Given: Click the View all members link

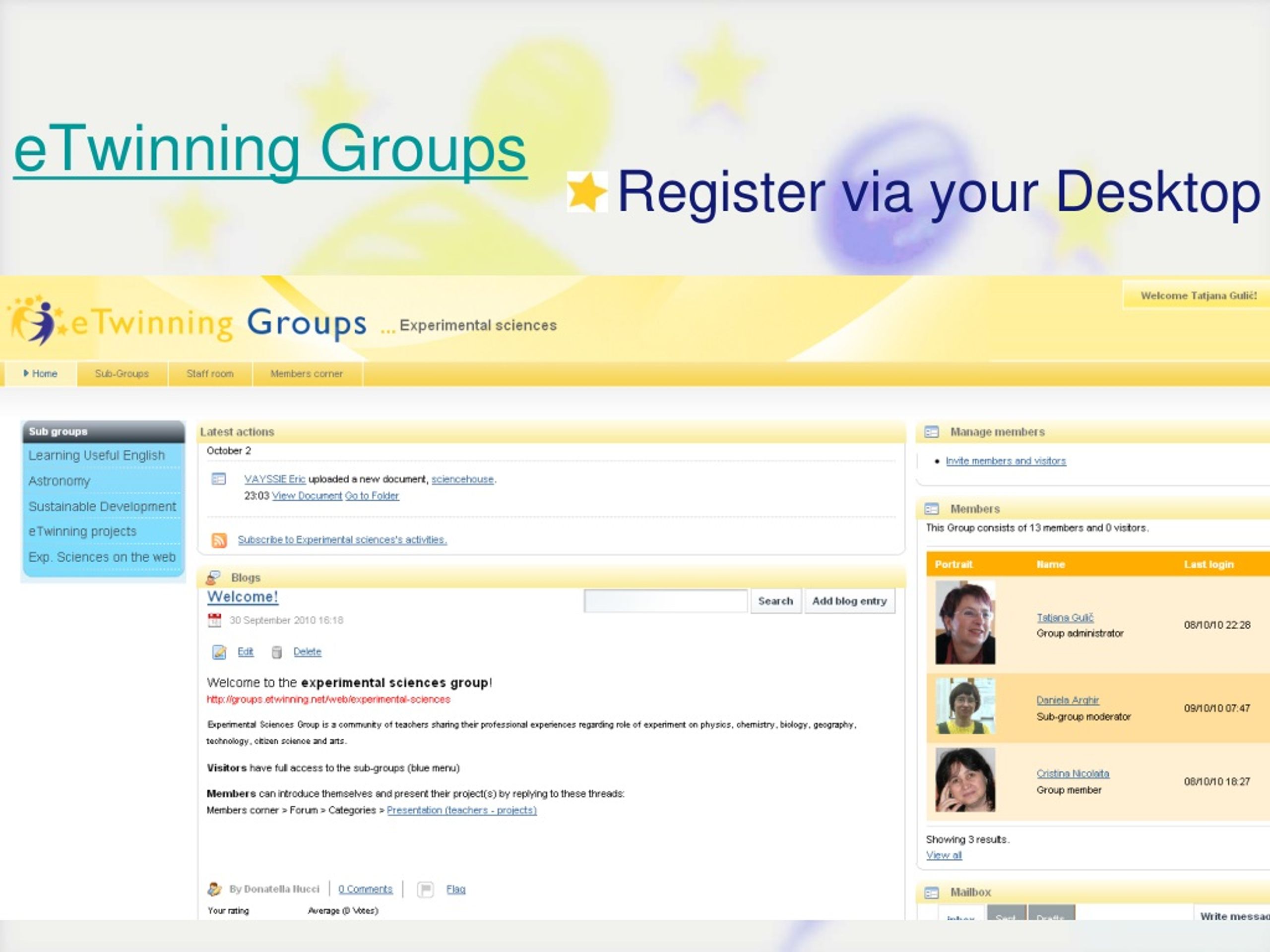Looking at the screenshot, I should pos(944,855).
